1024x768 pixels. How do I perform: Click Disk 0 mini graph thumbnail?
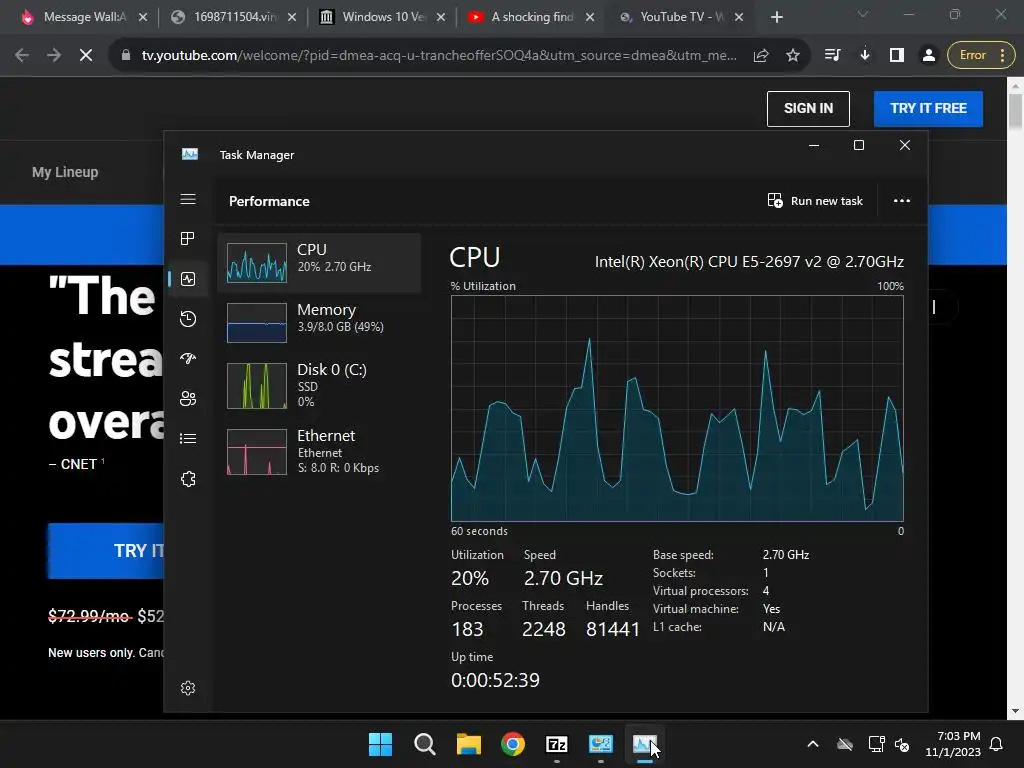pos(257,386)
